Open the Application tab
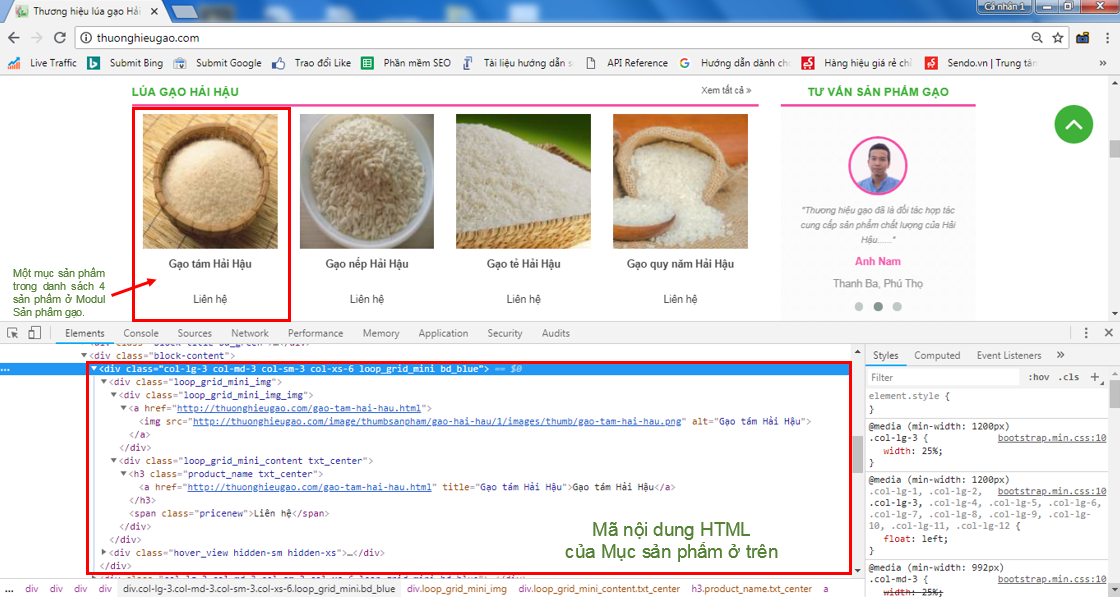The image size is (1120, 597). click(x=443, y=333)
